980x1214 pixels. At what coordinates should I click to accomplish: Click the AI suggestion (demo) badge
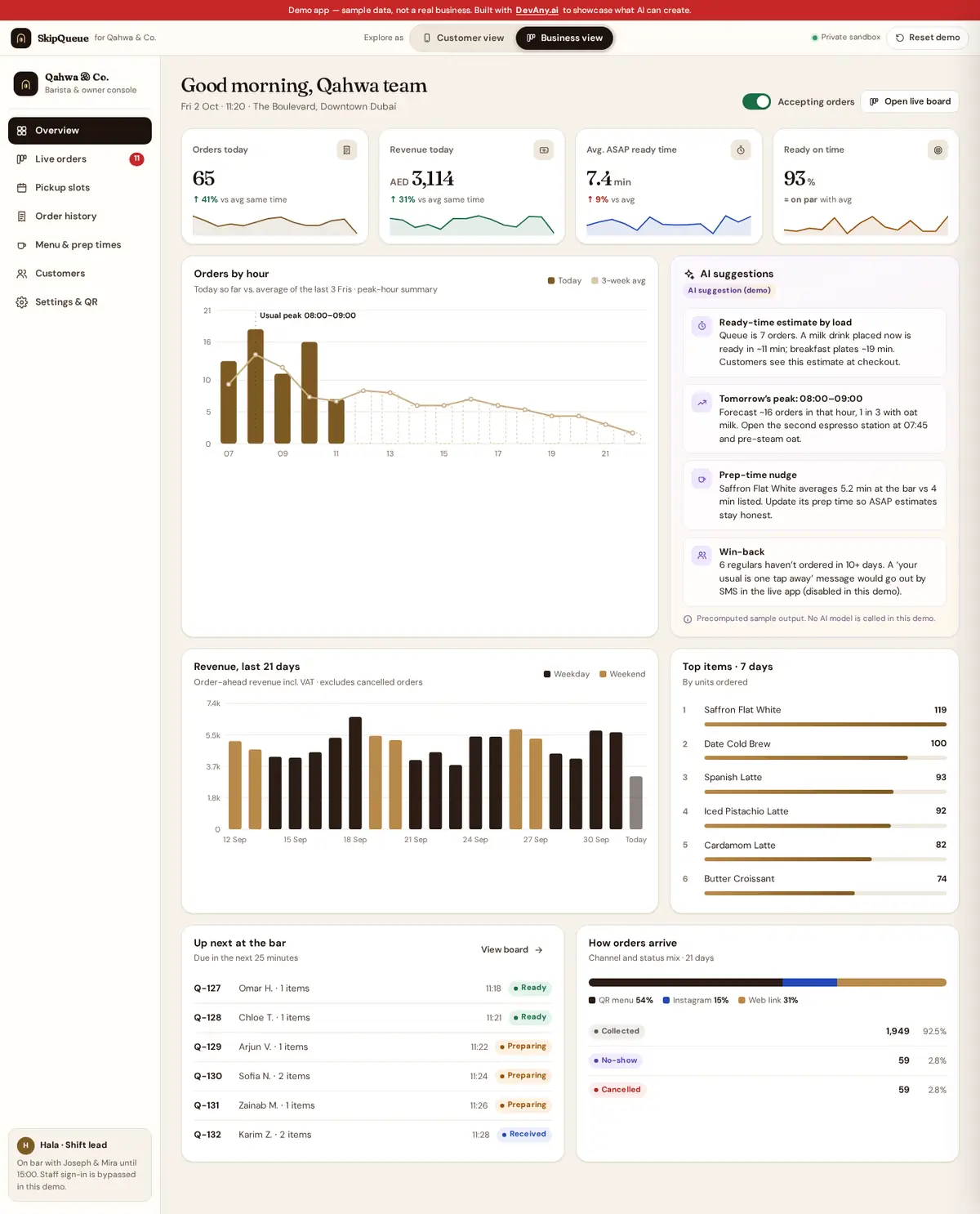click(x=729, y=291)
